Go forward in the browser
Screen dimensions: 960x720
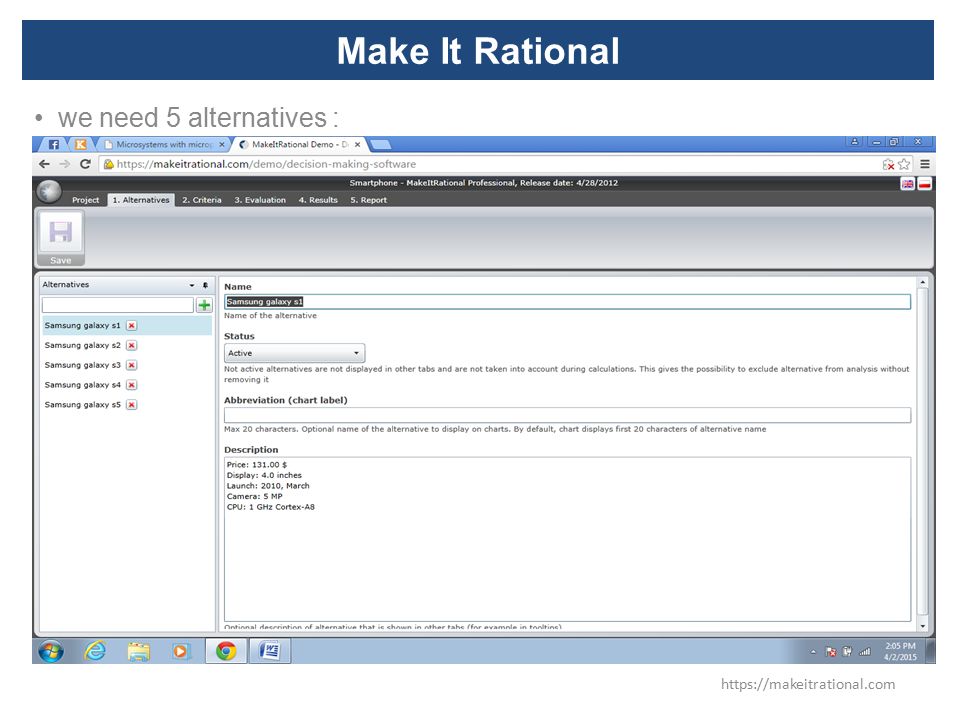coord(65,164)
